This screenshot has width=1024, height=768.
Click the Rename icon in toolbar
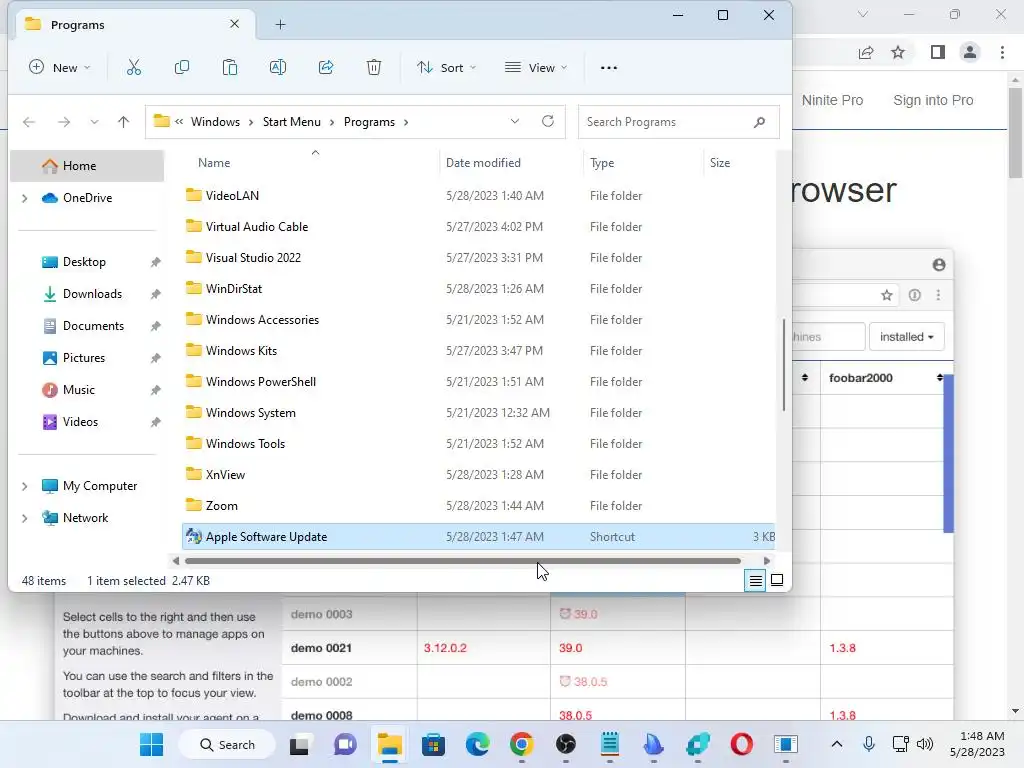tap(278, 67)
